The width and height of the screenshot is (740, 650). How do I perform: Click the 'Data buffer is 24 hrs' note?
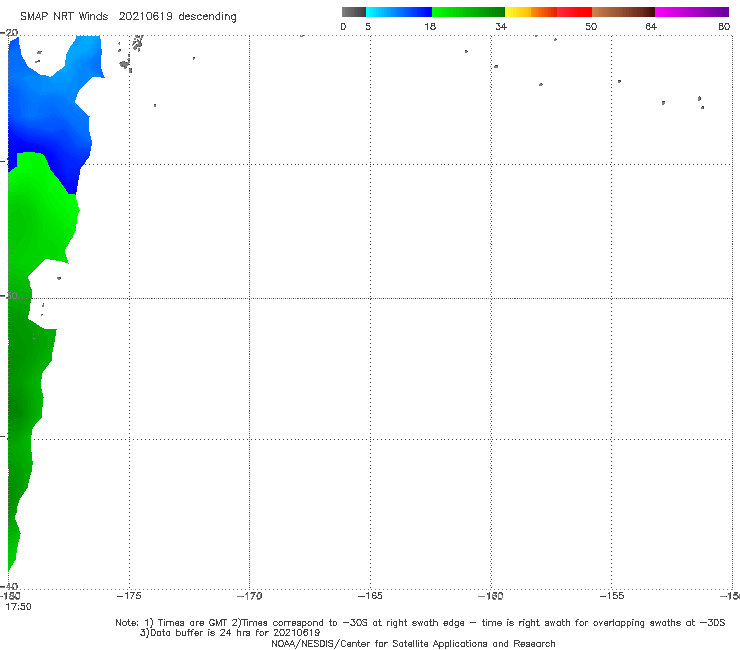[230, 633]
